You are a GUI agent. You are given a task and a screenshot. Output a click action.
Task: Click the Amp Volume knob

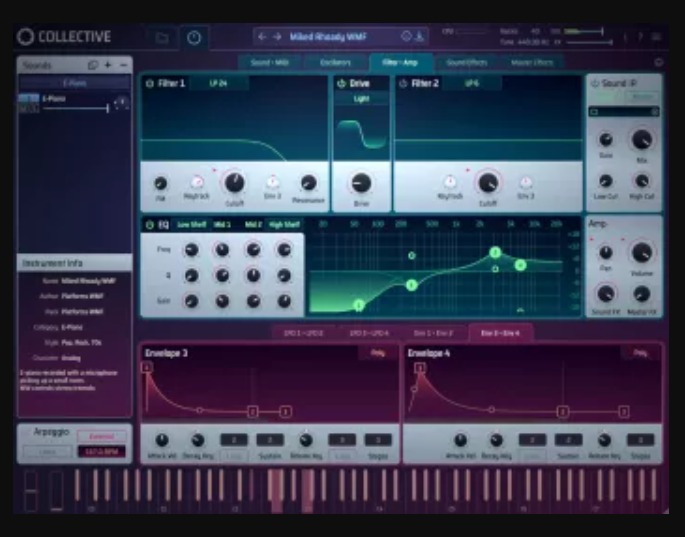[642, 253]
